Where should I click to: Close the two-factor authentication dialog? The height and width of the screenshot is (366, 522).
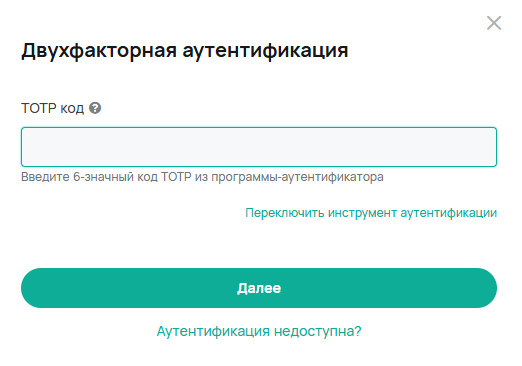[494, 23]
